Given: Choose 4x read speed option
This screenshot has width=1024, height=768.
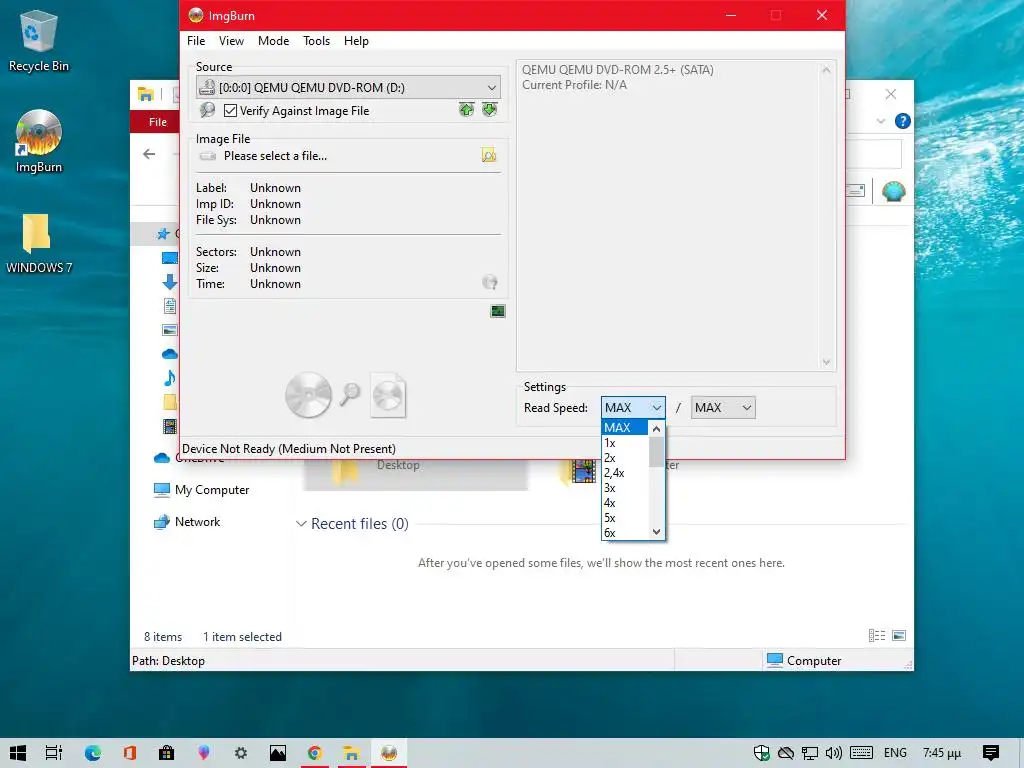Looking at the screenshot, I should click(625, 503).
